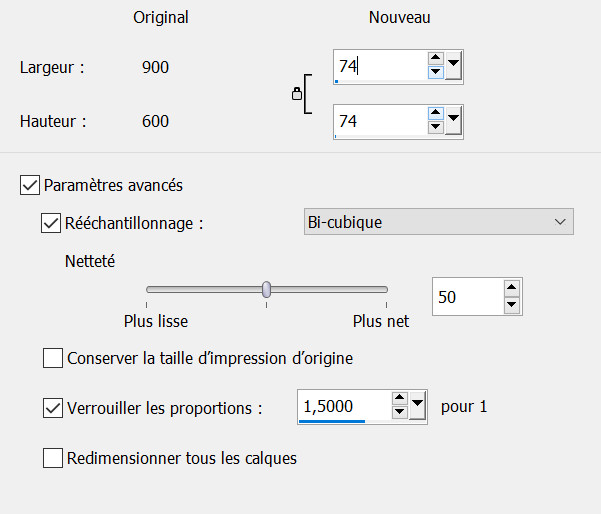Increase the Netteté value with up arrow
This screenshot has height=514, width=601.
[x=511, y=290]
